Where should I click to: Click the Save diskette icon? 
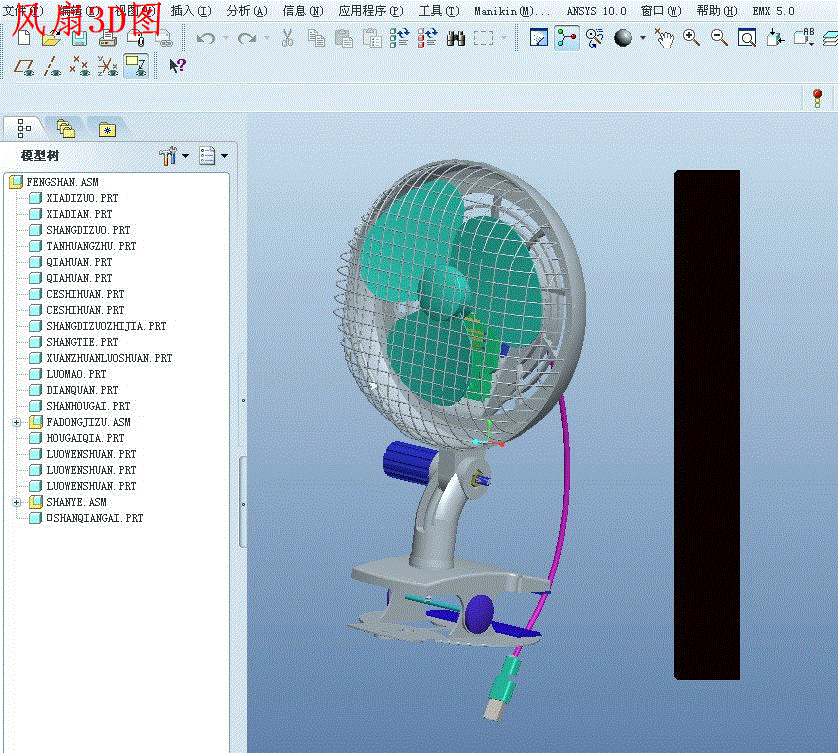coord(79,38)
